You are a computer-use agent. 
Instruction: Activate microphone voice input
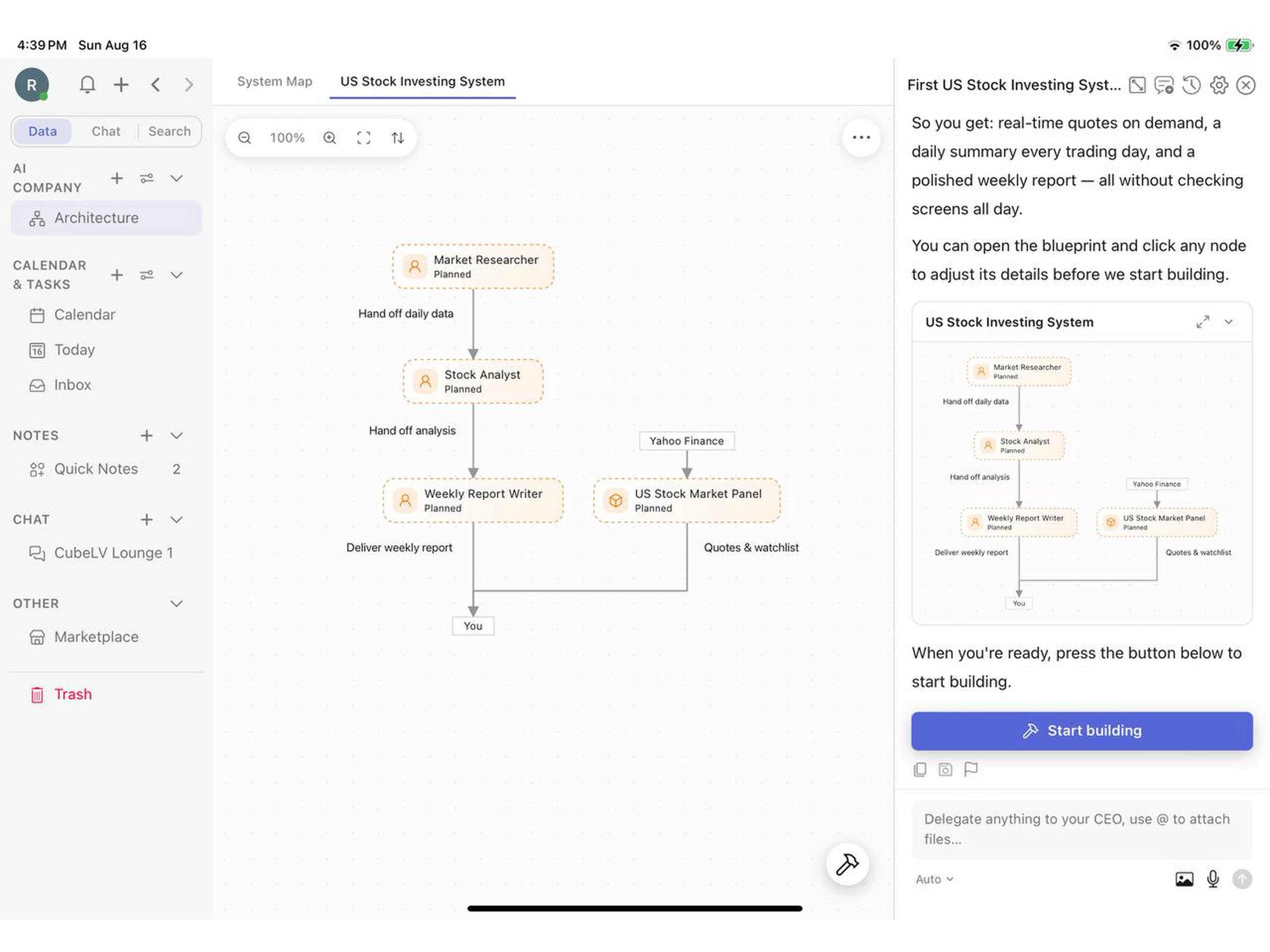[1212, 879]
